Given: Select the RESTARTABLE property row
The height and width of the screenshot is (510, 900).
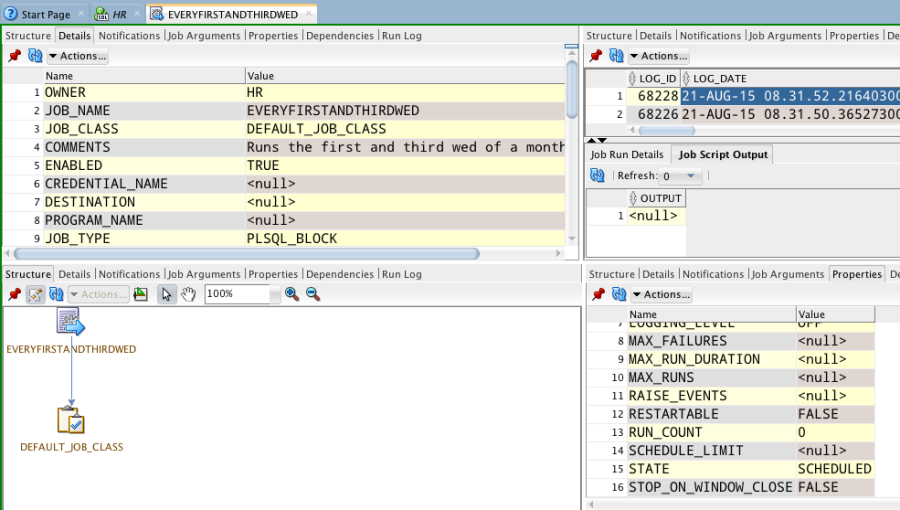Looking at the screenshot, I should pos(731,414).
